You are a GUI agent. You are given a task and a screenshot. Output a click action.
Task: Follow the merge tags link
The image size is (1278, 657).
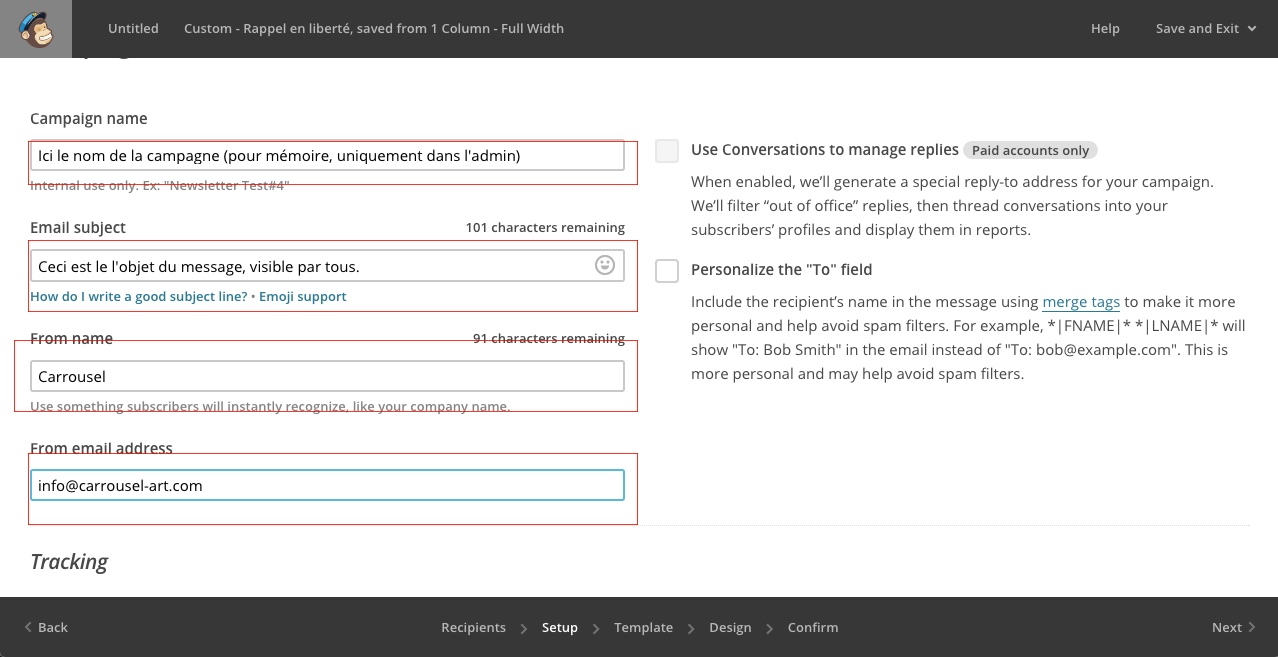tap(1080, 302)
